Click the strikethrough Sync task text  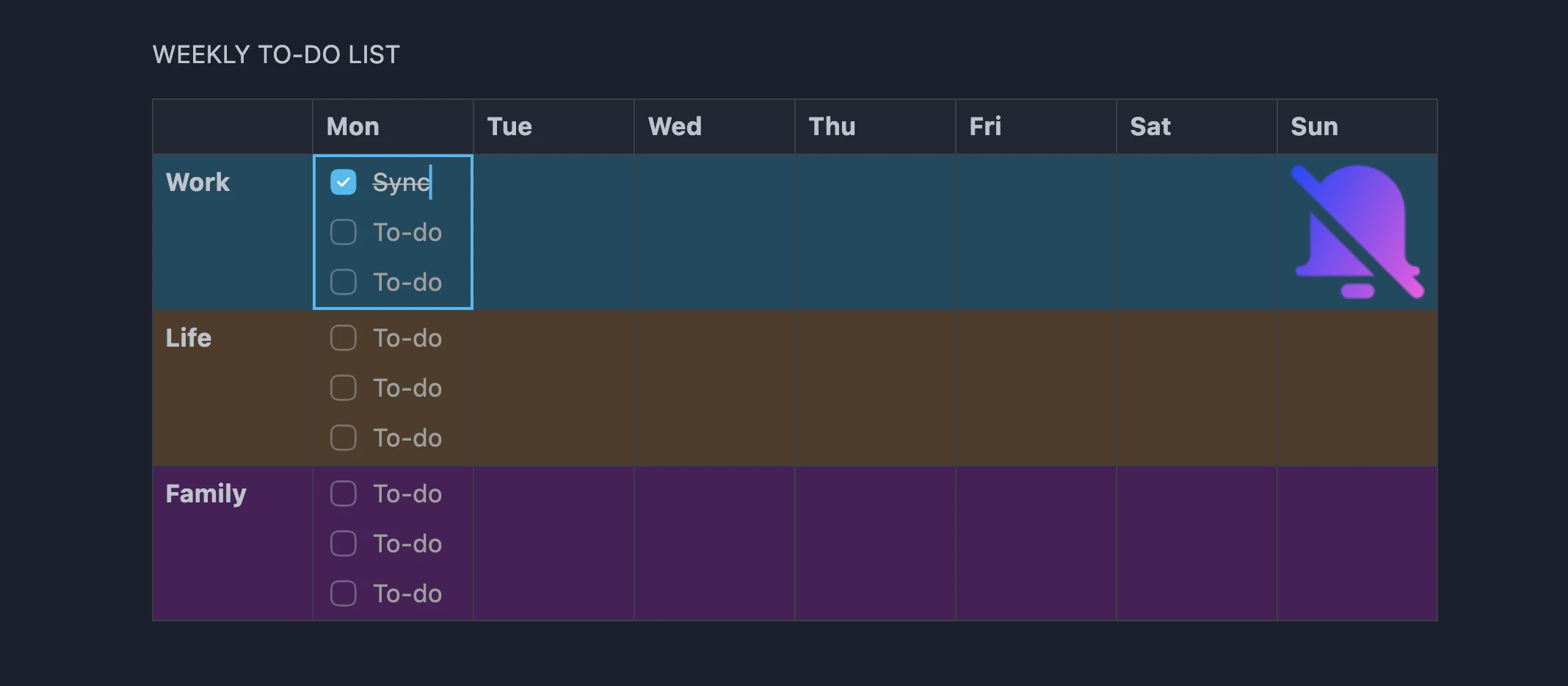point(401,182)
